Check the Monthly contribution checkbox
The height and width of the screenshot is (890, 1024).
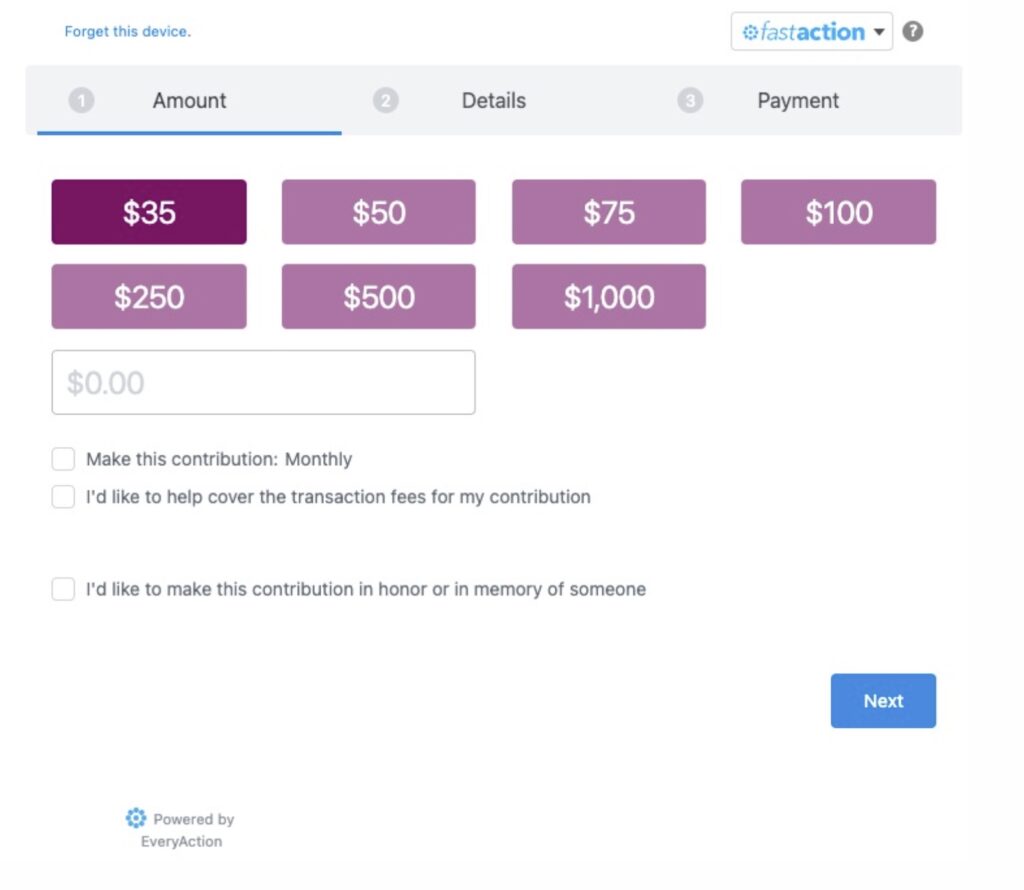click(x=63, y=459)
